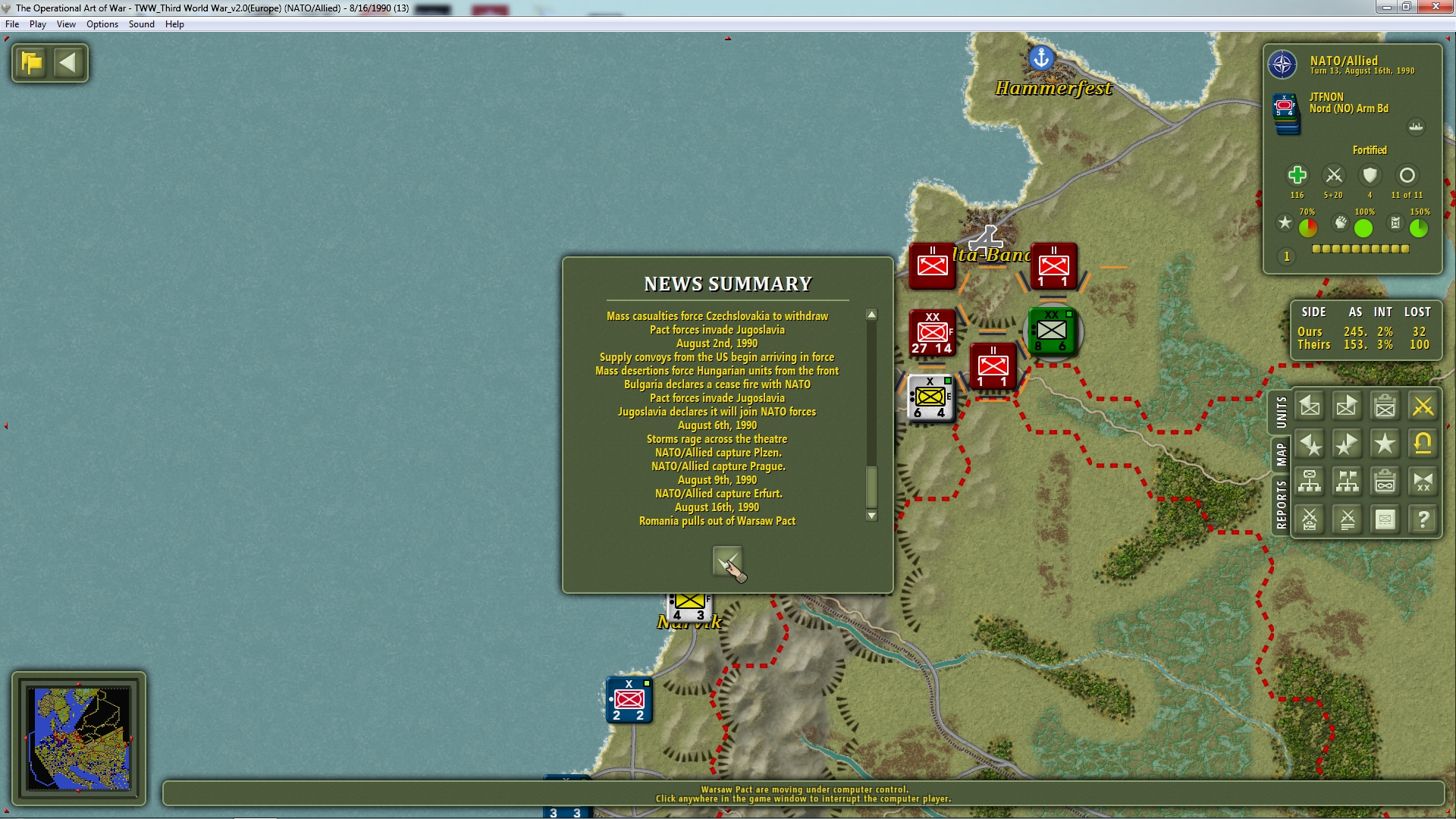Open the Help menu

(174, 24)
